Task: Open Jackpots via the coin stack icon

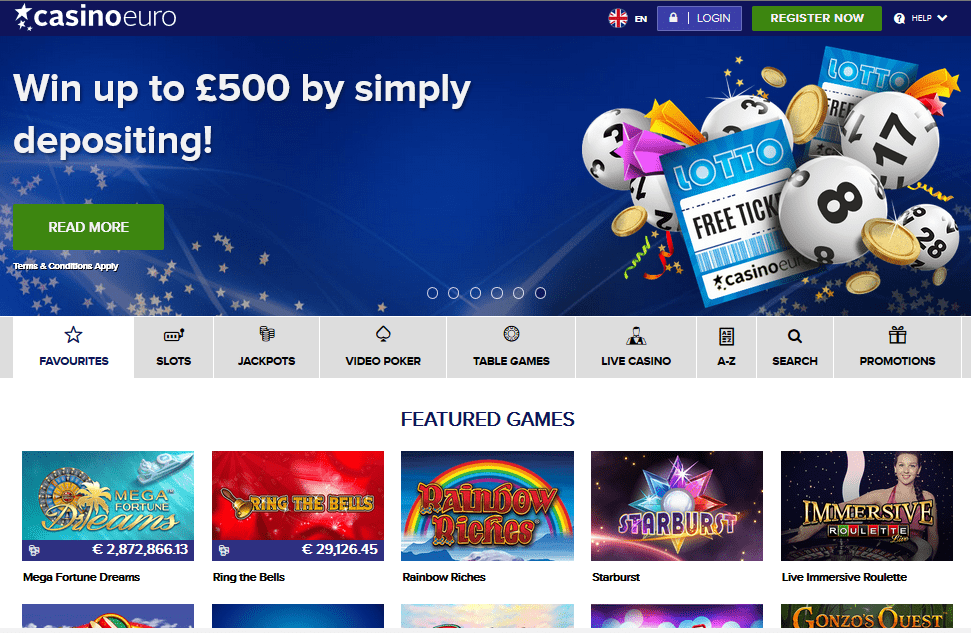Action: point(267,334)
